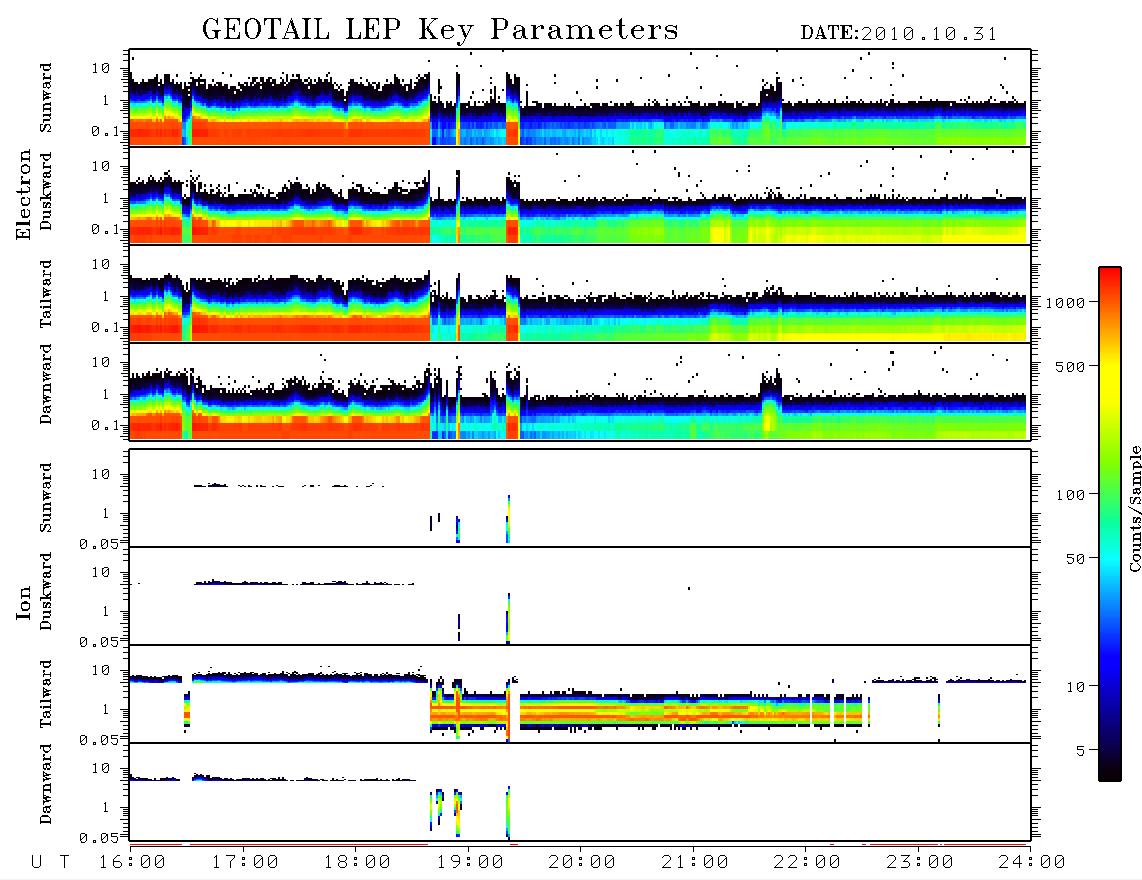The height and width of the screenshot is (880, 1142).
Task: Click the 23:00 time axis label
Action: 920,863
